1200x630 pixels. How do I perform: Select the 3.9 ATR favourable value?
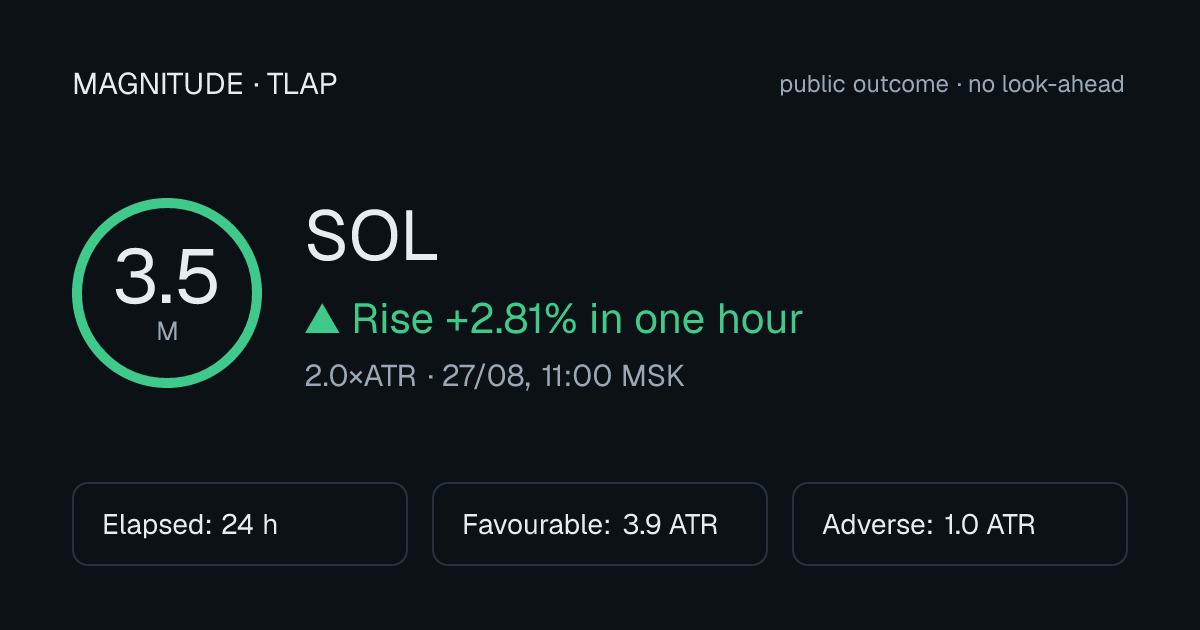670,525
